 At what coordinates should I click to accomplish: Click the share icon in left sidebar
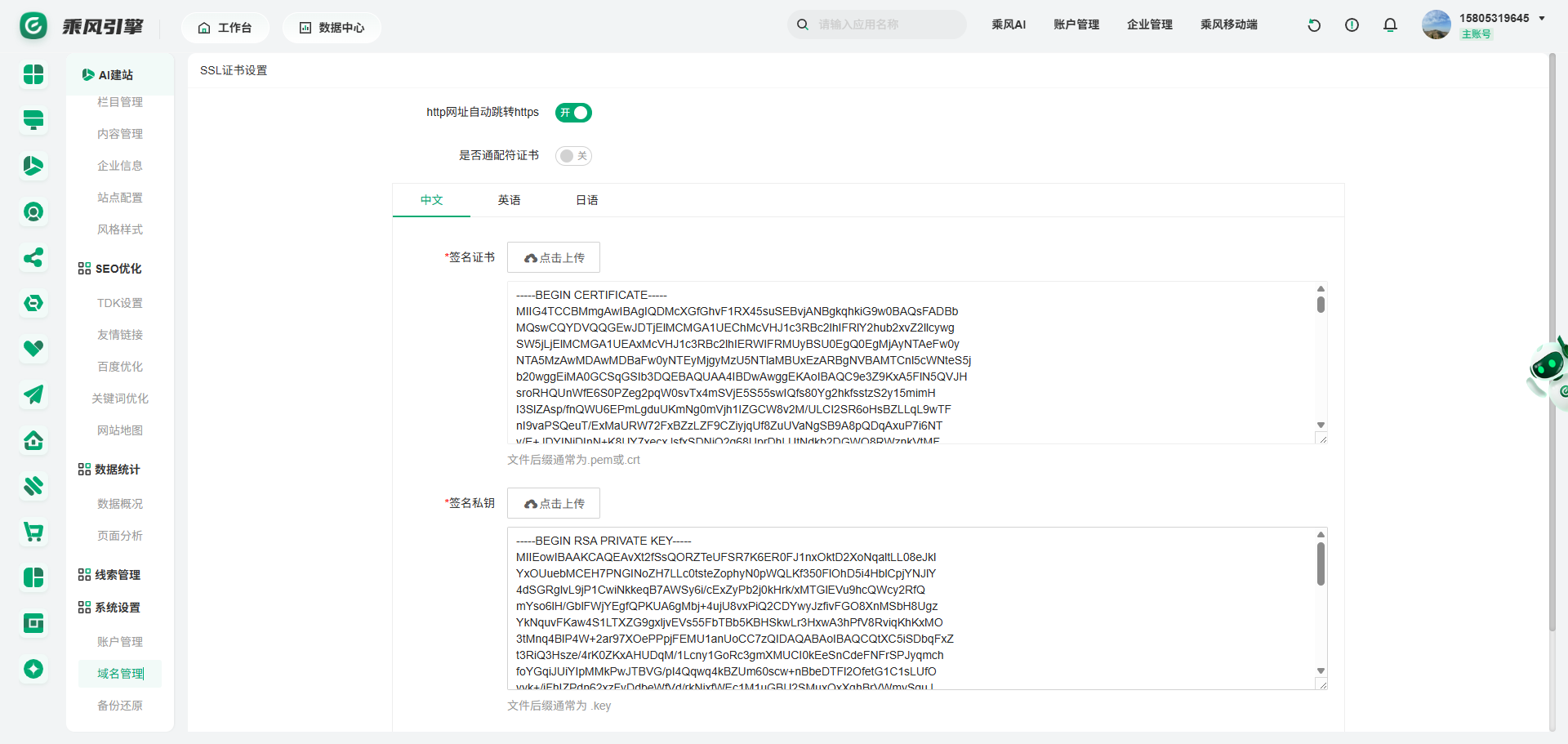coord(33,258)
